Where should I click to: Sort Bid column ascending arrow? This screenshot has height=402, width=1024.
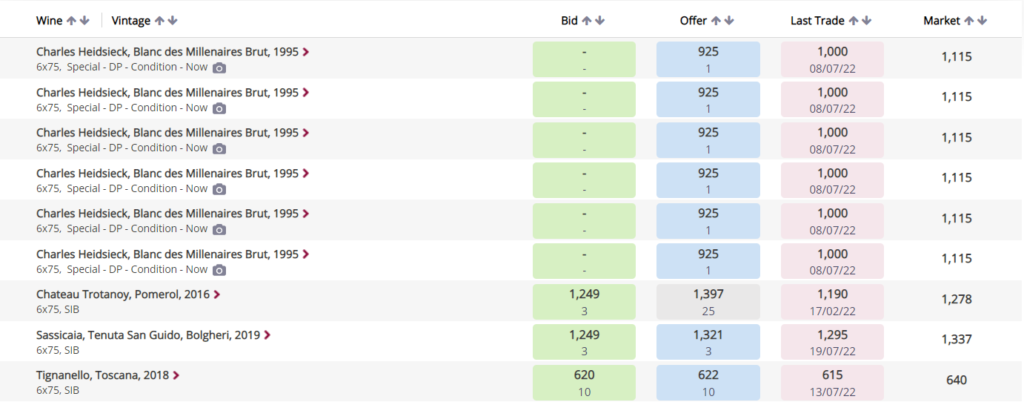click(587, 21)
